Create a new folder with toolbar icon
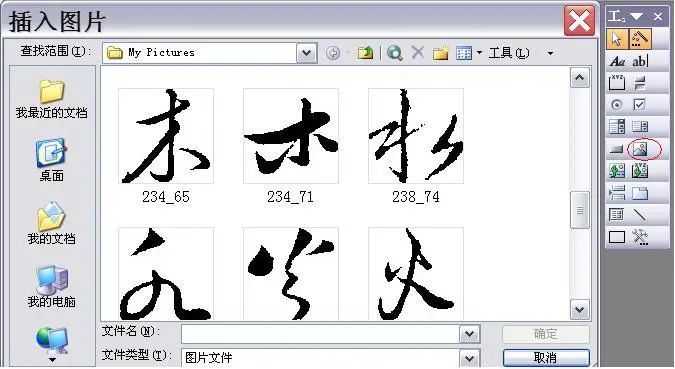This screenshot has height=369, width=675. pos(441,53)
